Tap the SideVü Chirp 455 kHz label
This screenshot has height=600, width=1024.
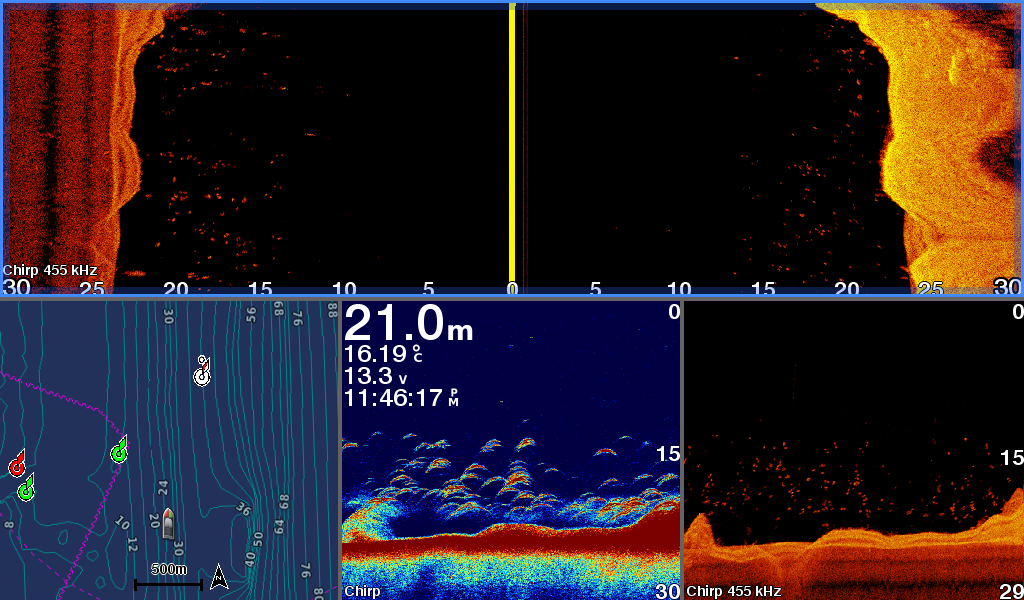[x=50, y=270]
